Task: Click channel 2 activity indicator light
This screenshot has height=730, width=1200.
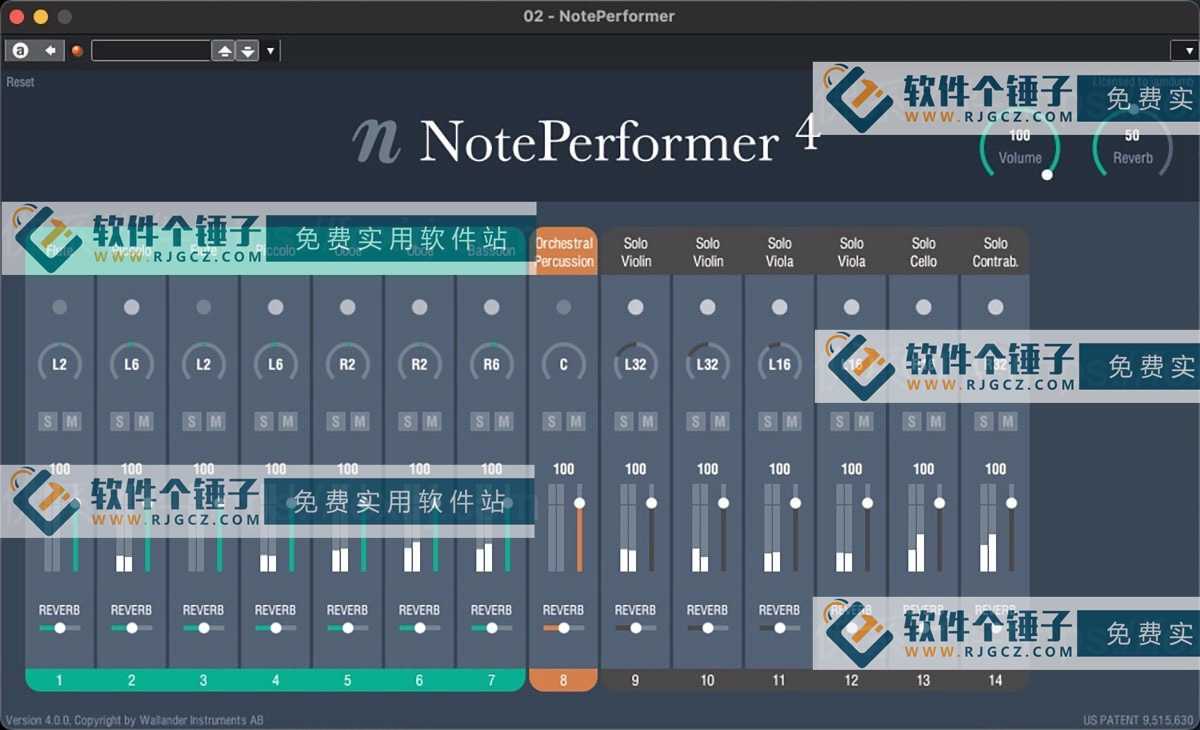Action: pyautogui.click(x=132, y=307)
